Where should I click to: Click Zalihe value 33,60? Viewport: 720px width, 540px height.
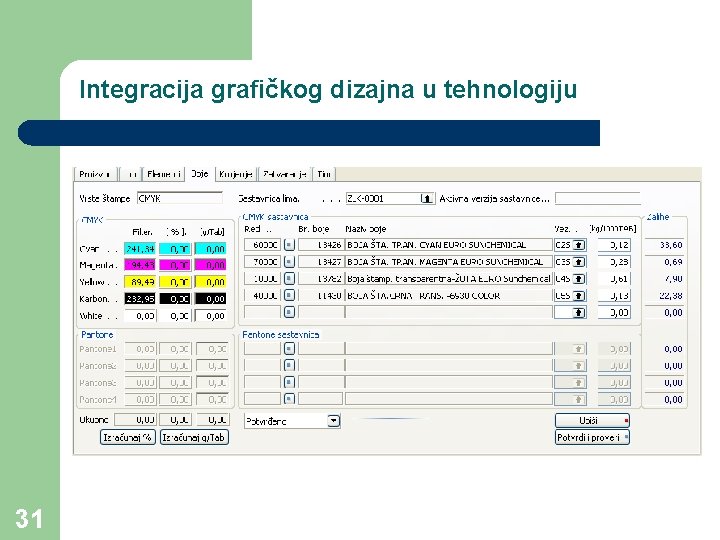671,245
